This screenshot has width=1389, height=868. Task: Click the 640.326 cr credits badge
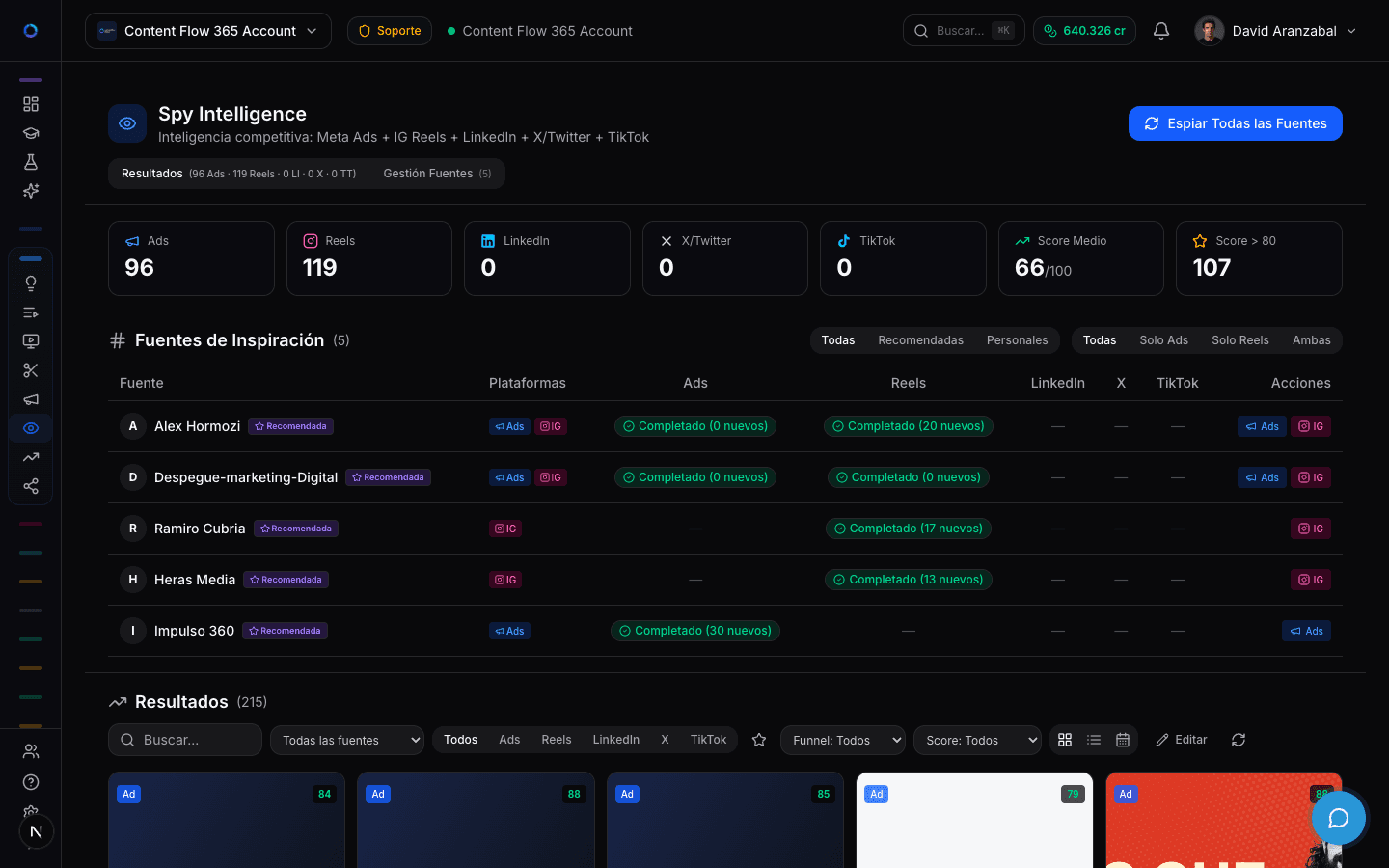[1084, 31]
